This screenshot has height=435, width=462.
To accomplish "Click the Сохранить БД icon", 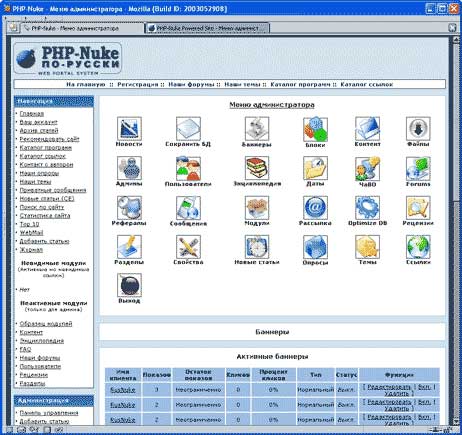I will 188,129.
